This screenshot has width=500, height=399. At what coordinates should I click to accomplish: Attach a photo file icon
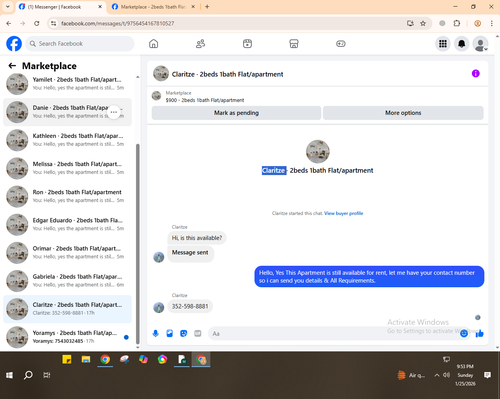170,333
